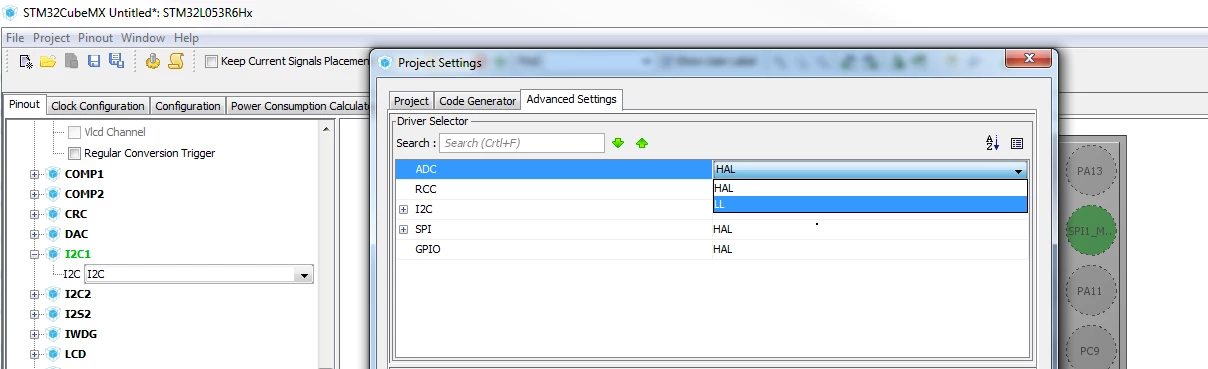Click the Driver Selector search field
The height and width of the screenshot is (369, 1208).
click(x=522, y=143)
